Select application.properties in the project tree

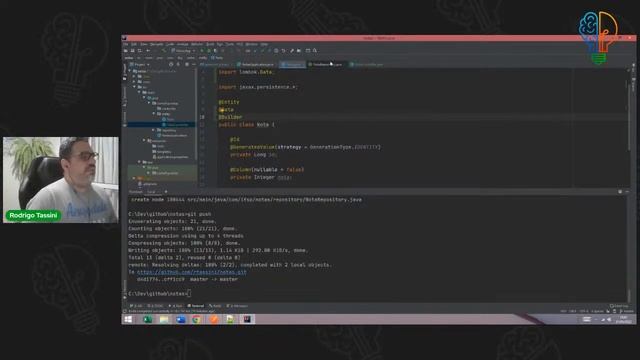(171, 157)
